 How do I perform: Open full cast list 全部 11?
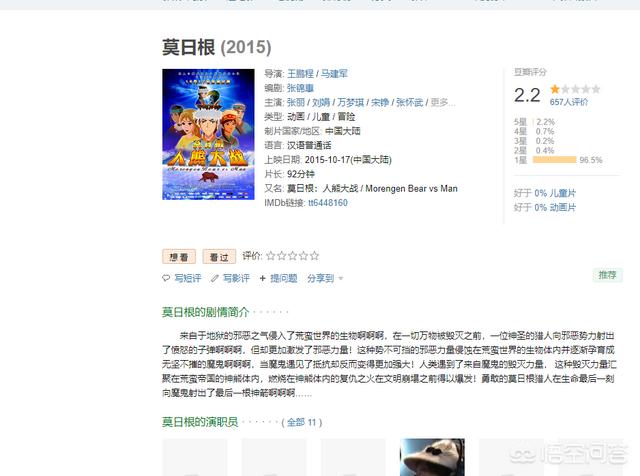tap(302, 423)
